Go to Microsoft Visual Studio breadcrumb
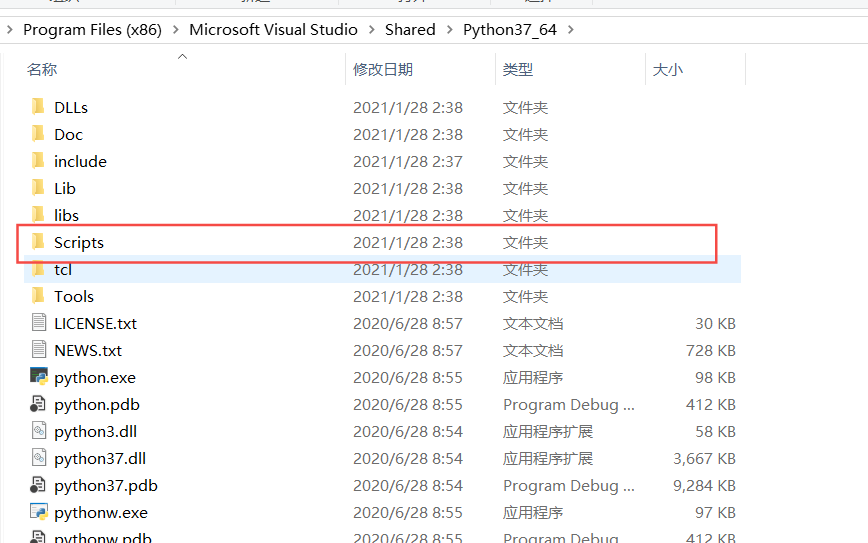 point(273,29)
